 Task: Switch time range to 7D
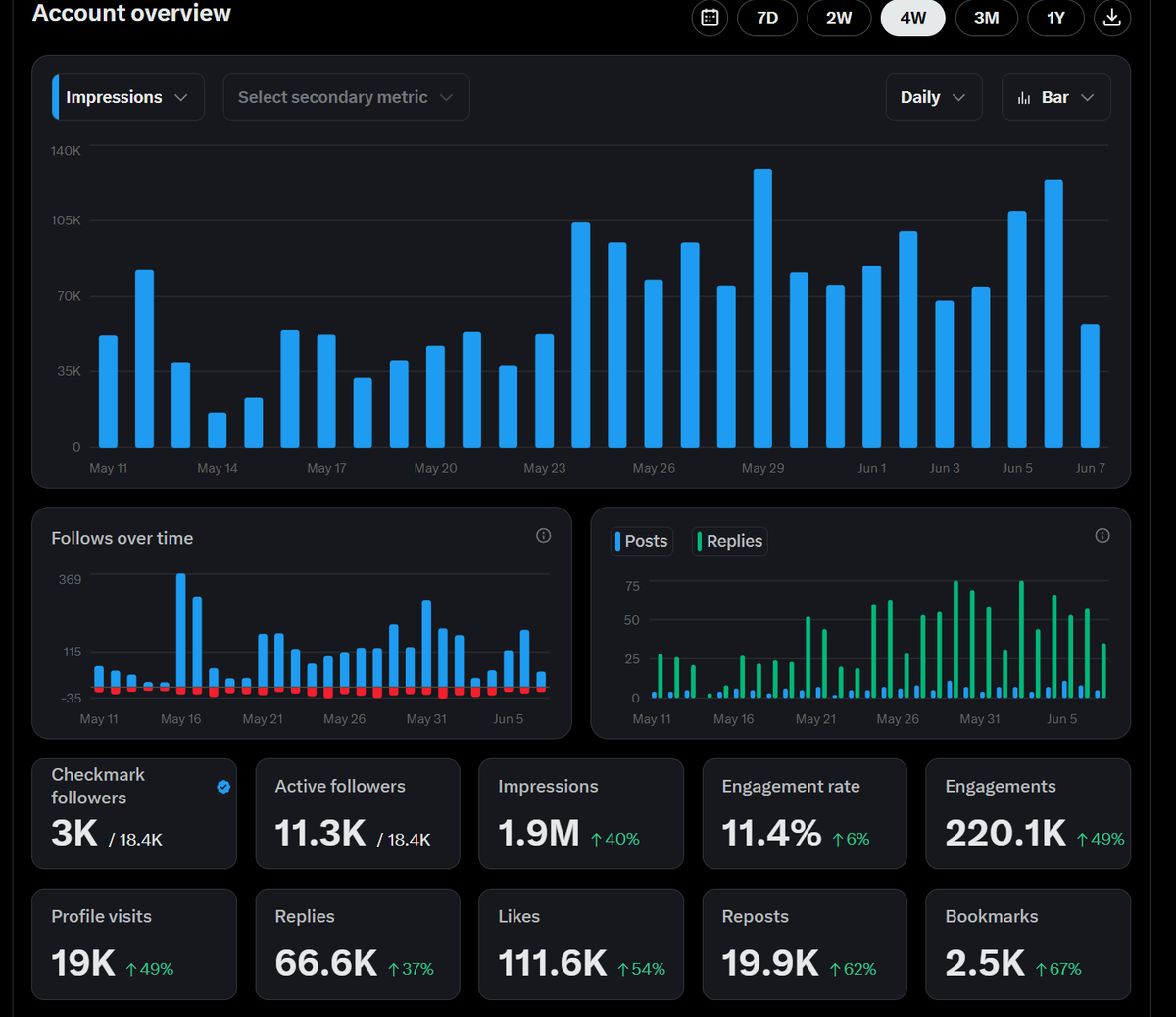coord(767,18)
